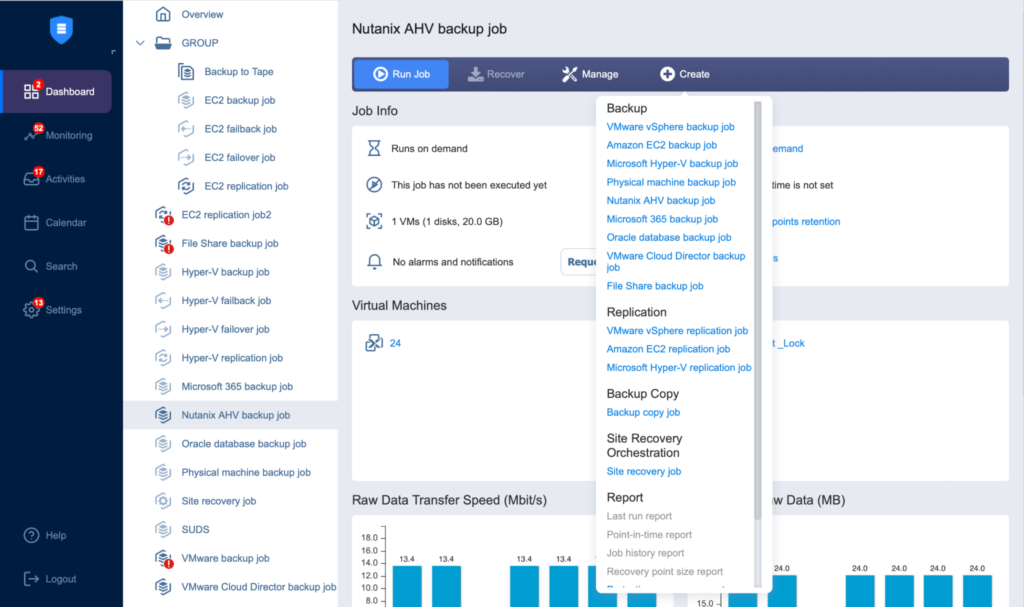The image size is (1024, 607).
Task: Click the alarms bell icon
Action: coord(374,262)
